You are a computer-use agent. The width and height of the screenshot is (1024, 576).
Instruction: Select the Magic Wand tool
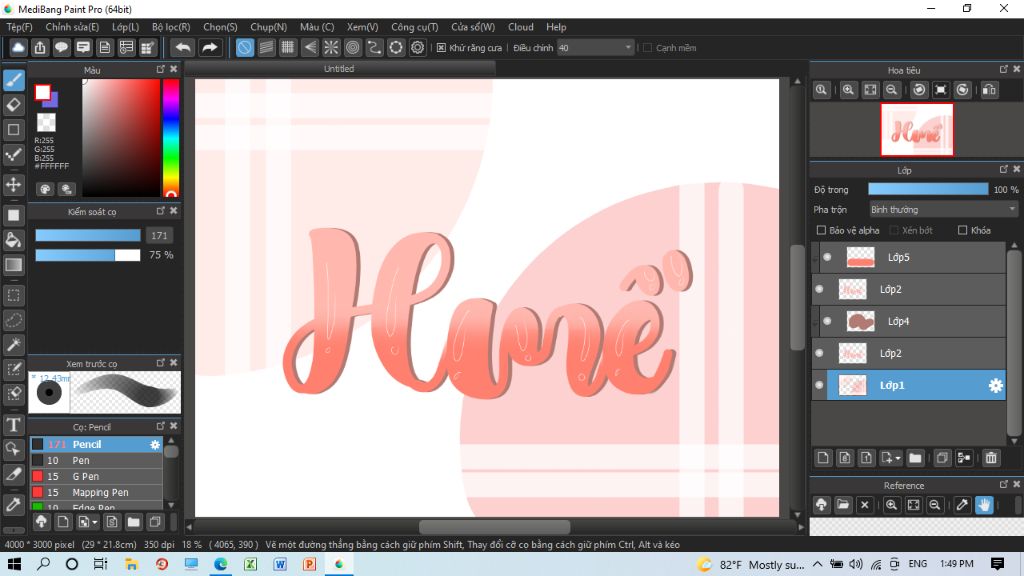click(x=14, y=345)
